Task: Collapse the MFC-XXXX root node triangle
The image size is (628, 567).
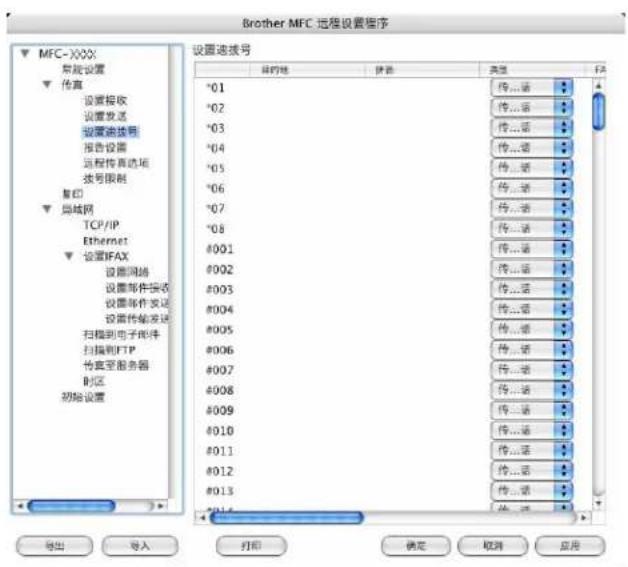Action: (x=25, y=53)
